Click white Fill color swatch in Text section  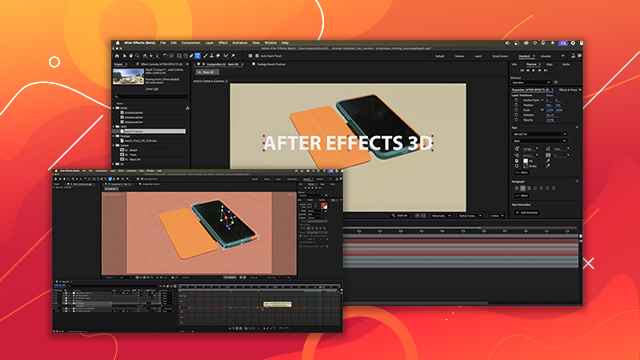525,161
